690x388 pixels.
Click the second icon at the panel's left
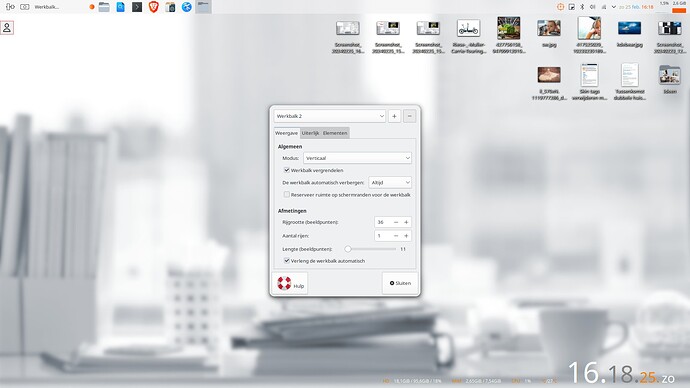point(25,7)
